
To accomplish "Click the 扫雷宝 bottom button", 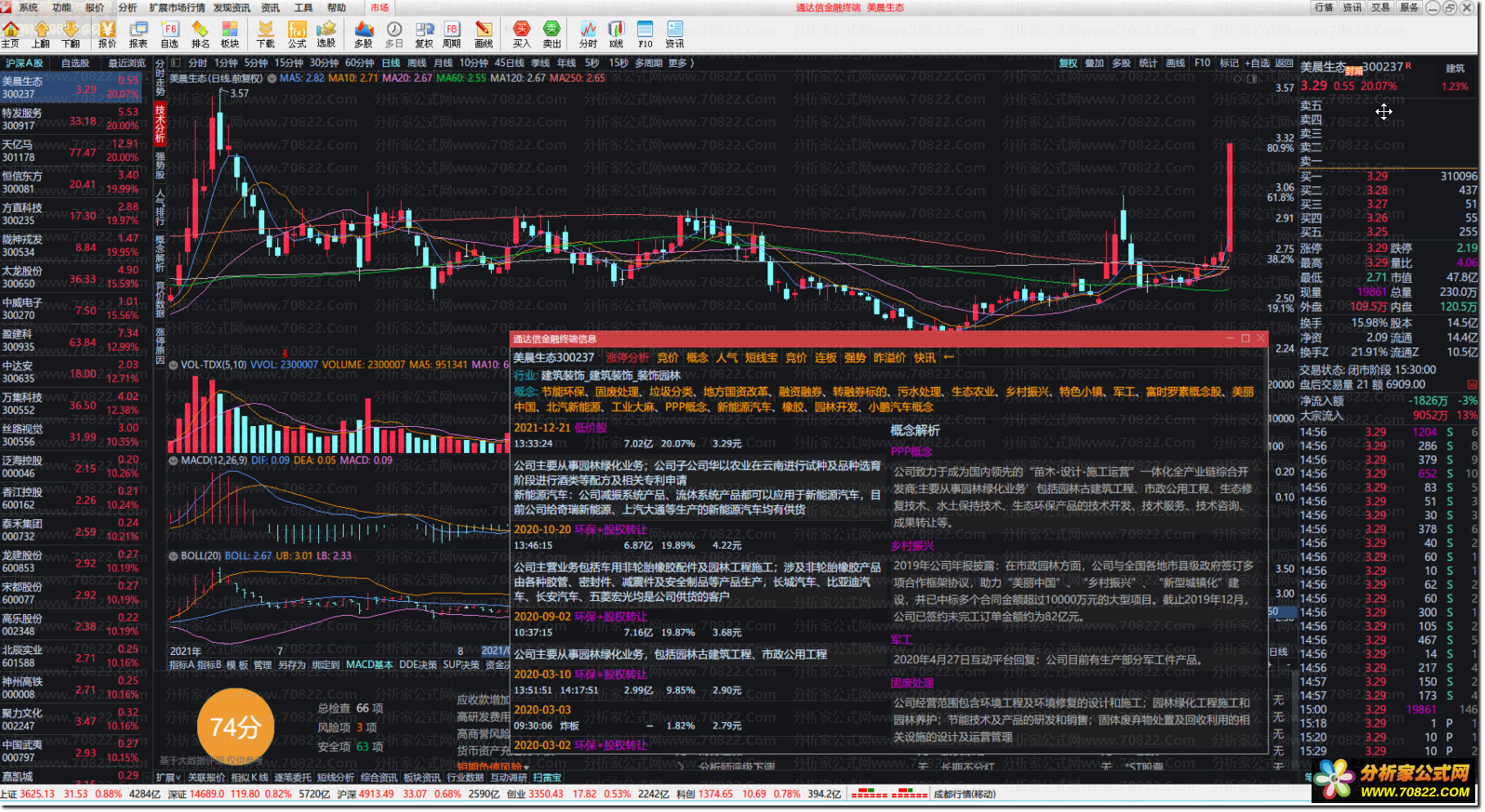I will 547,778.
